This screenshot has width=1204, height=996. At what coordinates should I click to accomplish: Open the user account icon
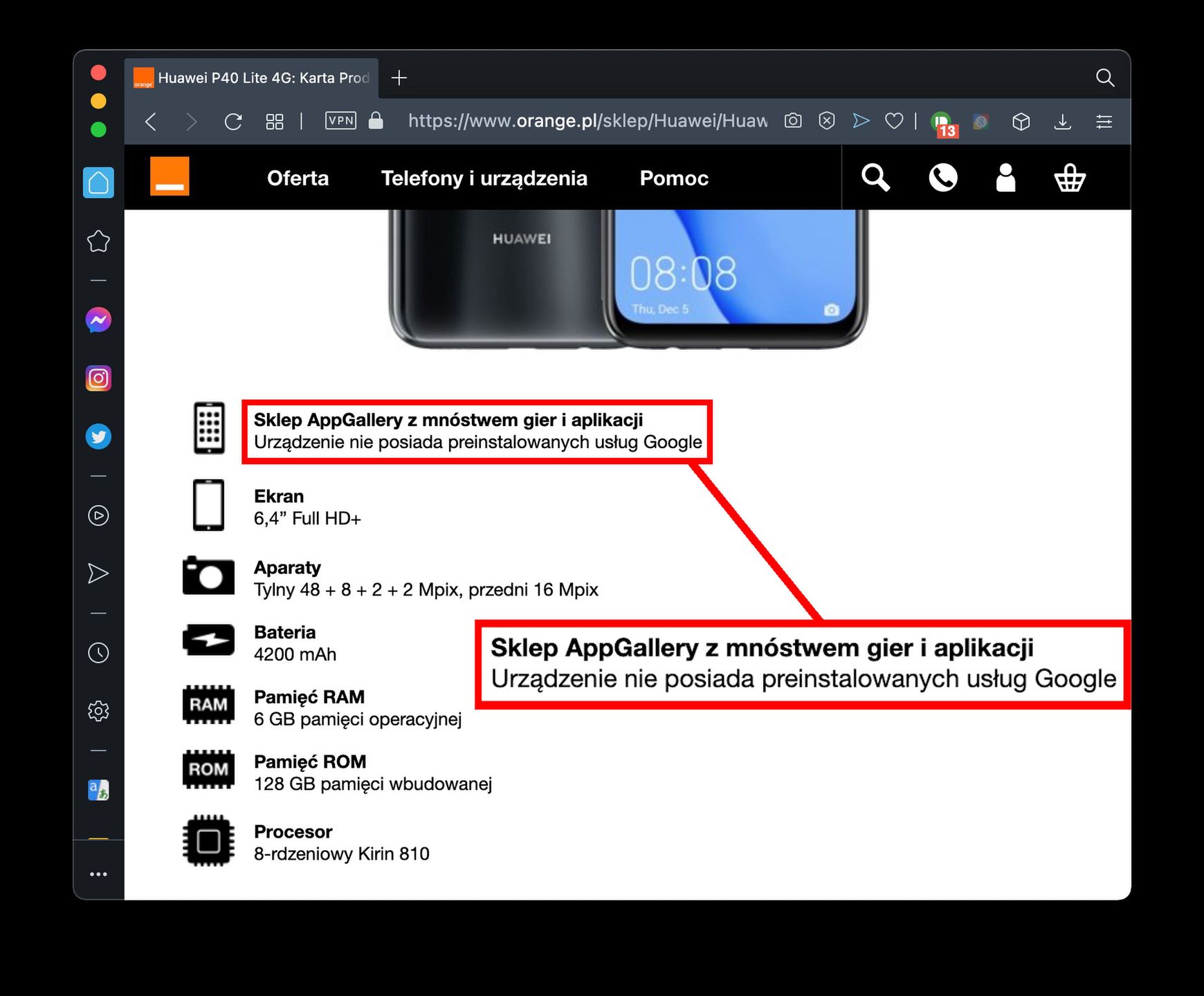pos(1005,178)
